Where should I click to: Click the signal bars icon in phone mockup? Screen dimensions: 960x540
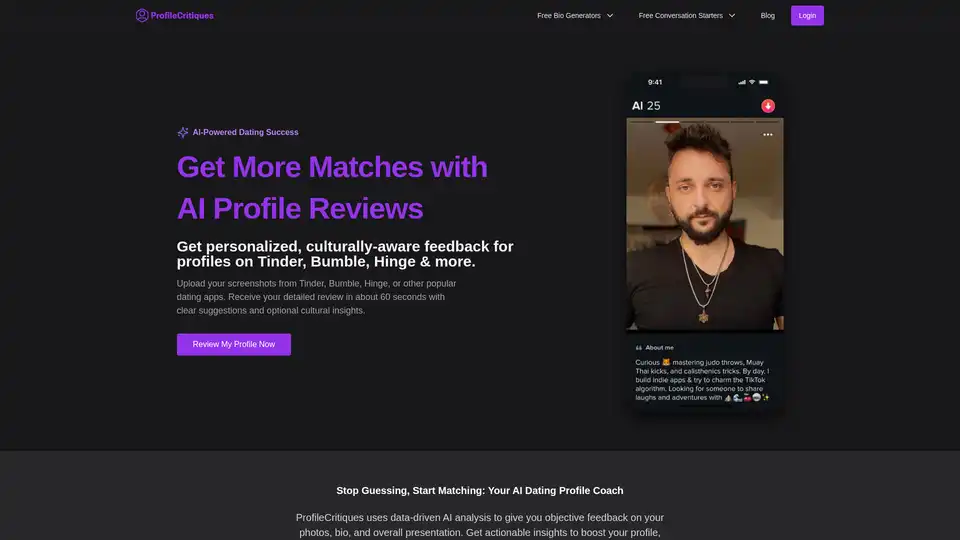(741, 82)
